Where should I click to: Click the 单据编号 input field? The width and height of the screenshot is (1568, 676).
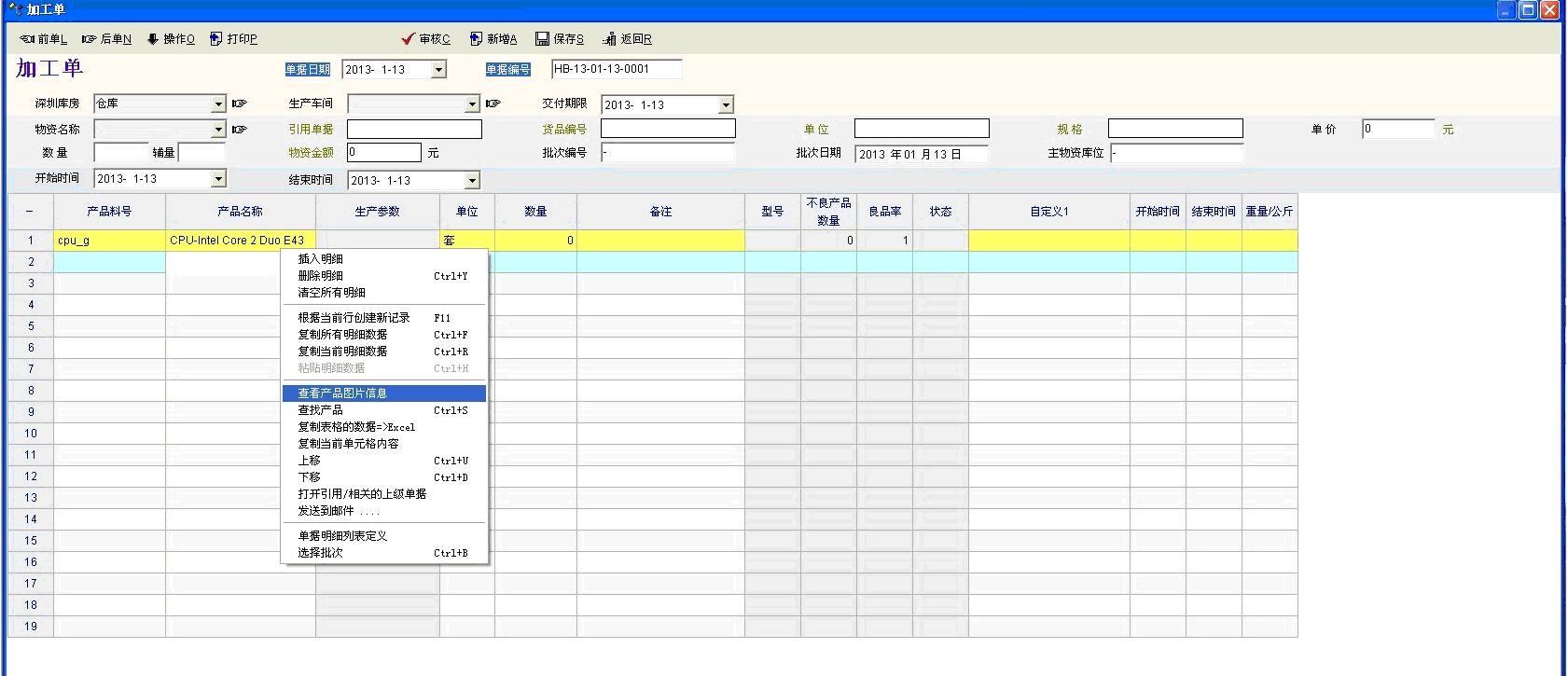[617, 69]
